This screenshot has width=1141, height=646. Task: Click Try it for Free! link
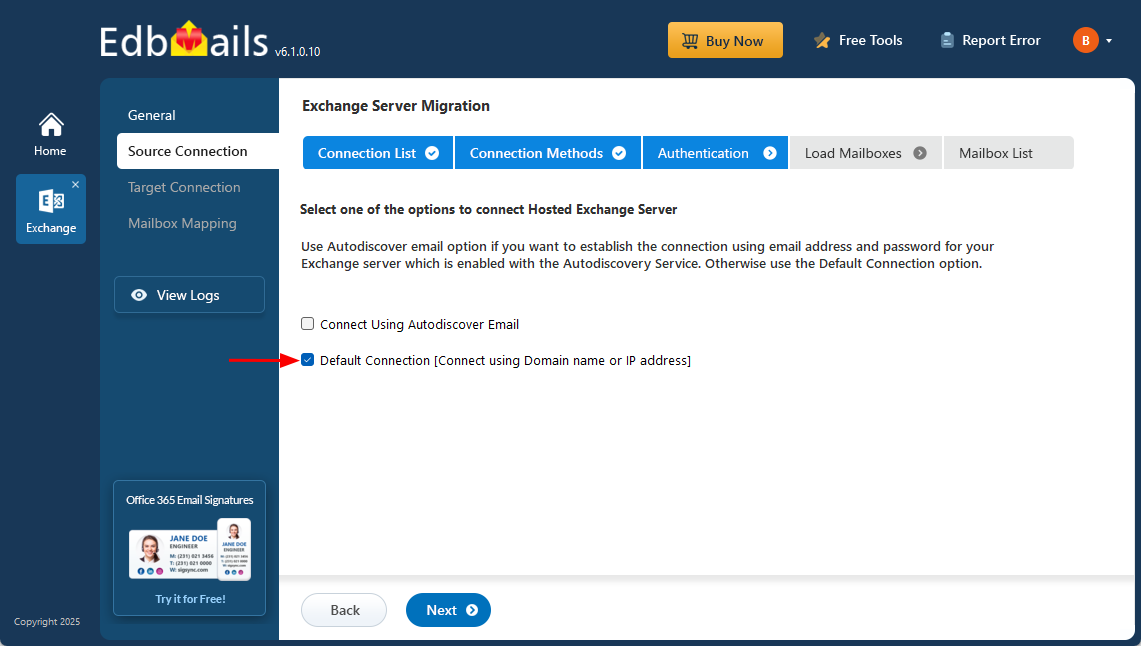(x=190, y=599)
